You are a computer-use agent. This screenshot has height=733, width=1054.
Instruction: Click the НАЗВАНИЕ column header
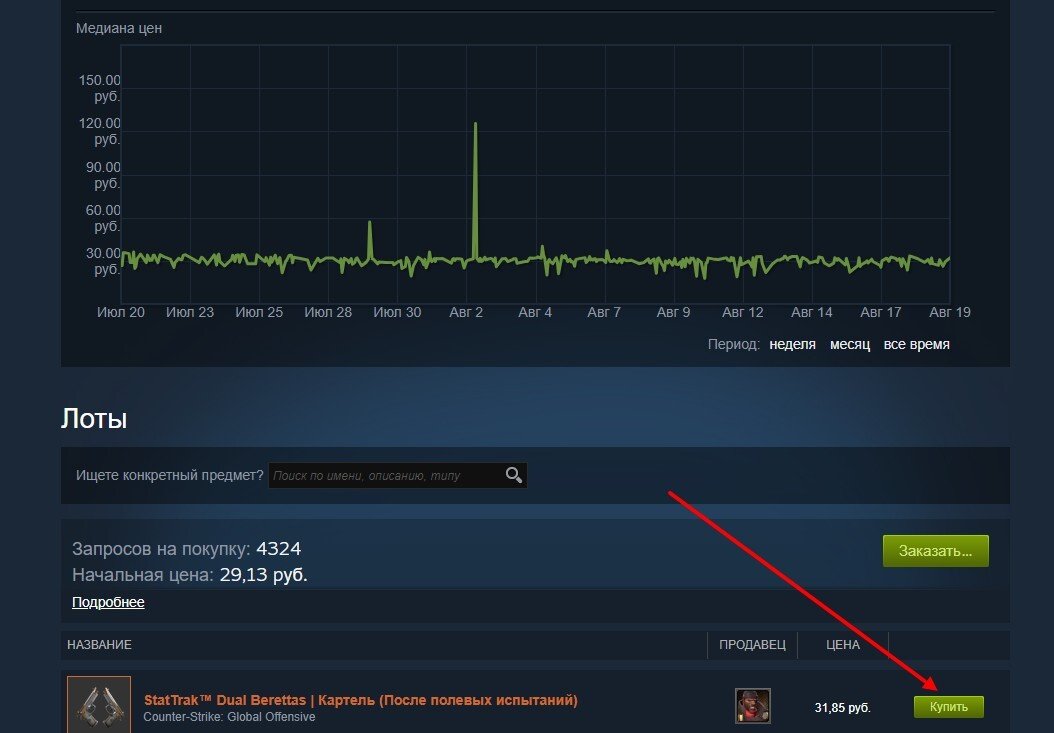point(99,644)
